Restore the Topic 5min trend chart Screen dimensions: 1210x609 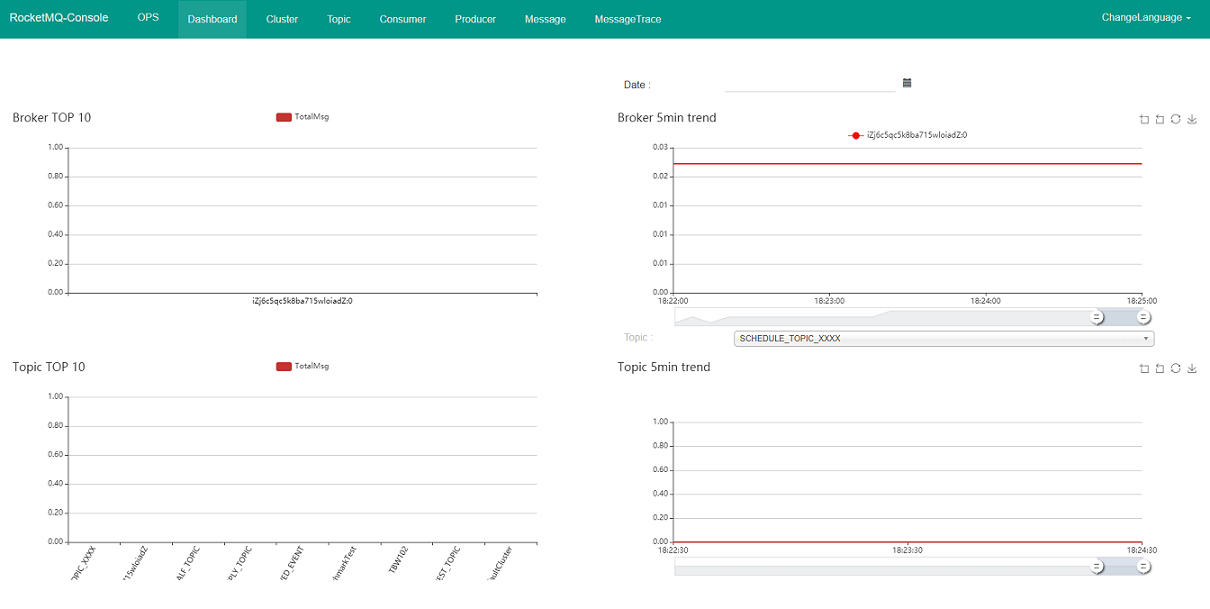coord(1176,369)
